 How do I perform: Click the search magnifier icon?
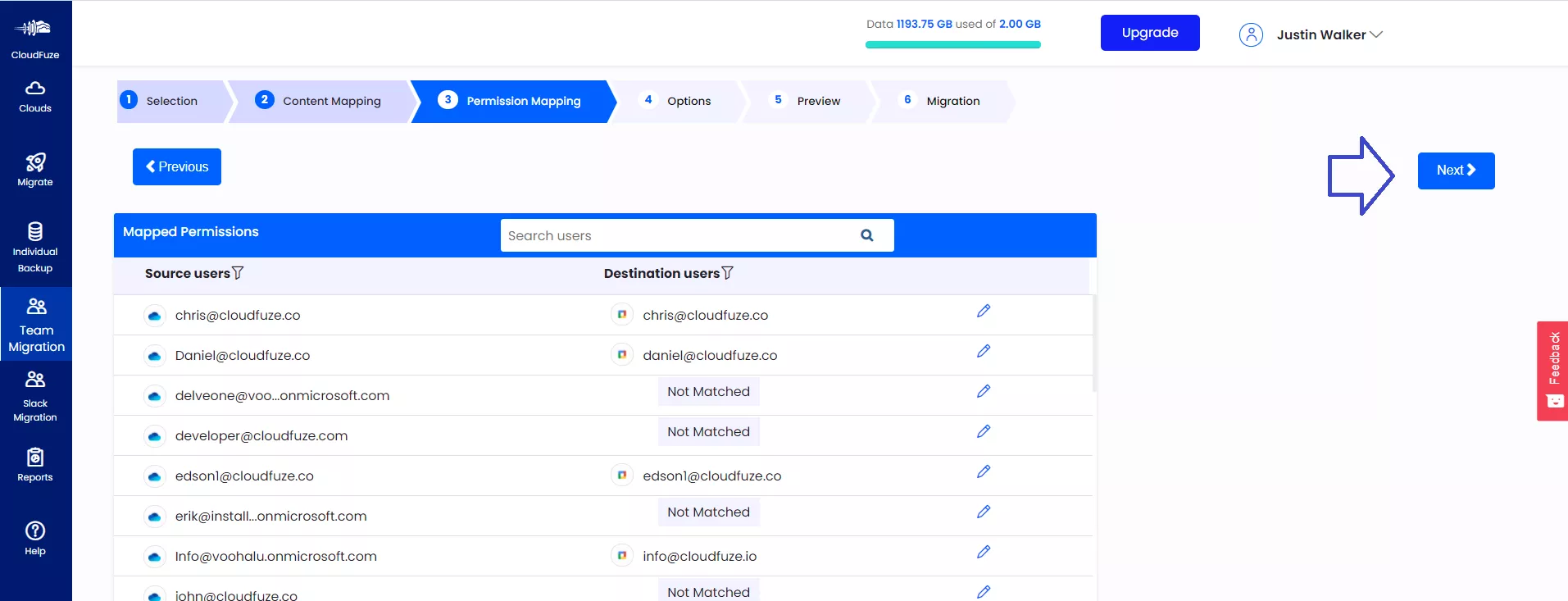click(x=866, y=235)
